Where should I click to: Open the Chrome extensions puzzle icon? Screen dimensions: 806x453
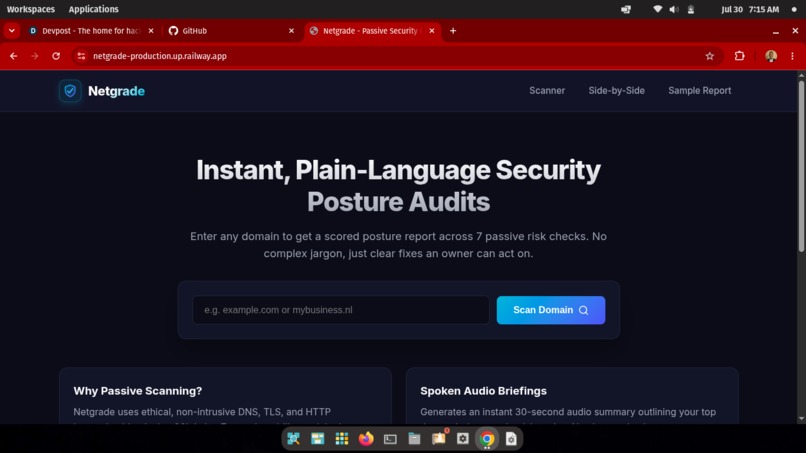click(x=739, y=56)
